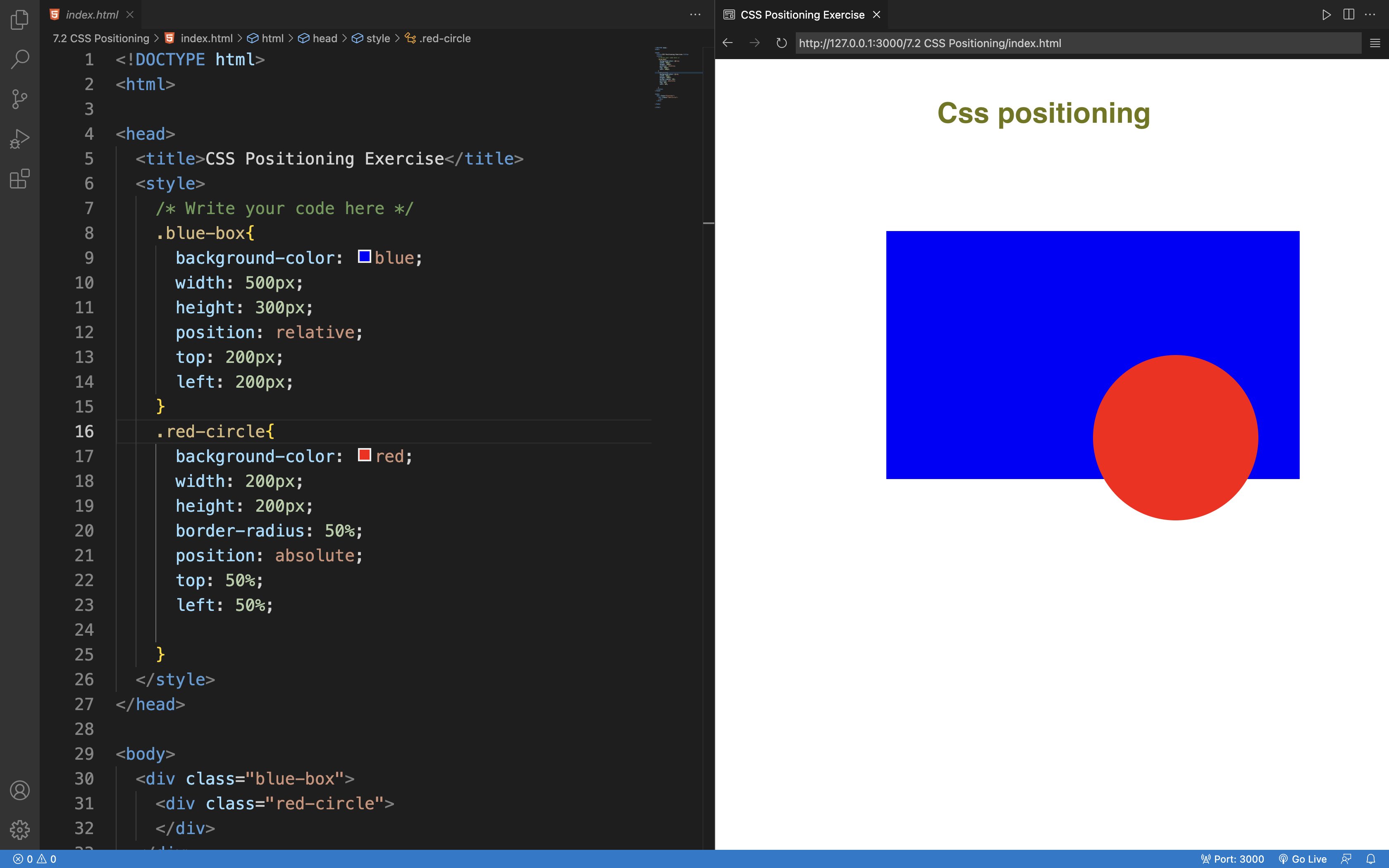Open the Accounts menu icon

click(19, 790)
